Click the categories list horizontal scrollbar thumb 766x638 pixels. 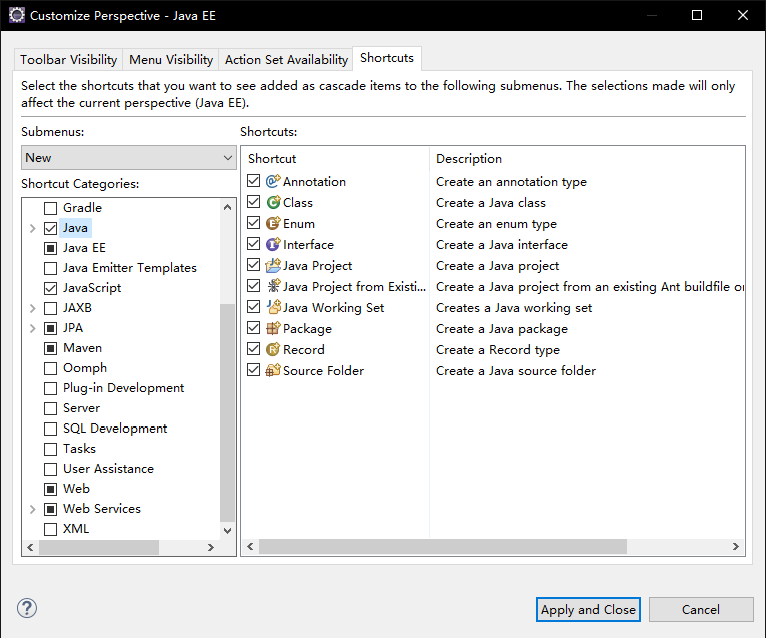tap(99, 547)
